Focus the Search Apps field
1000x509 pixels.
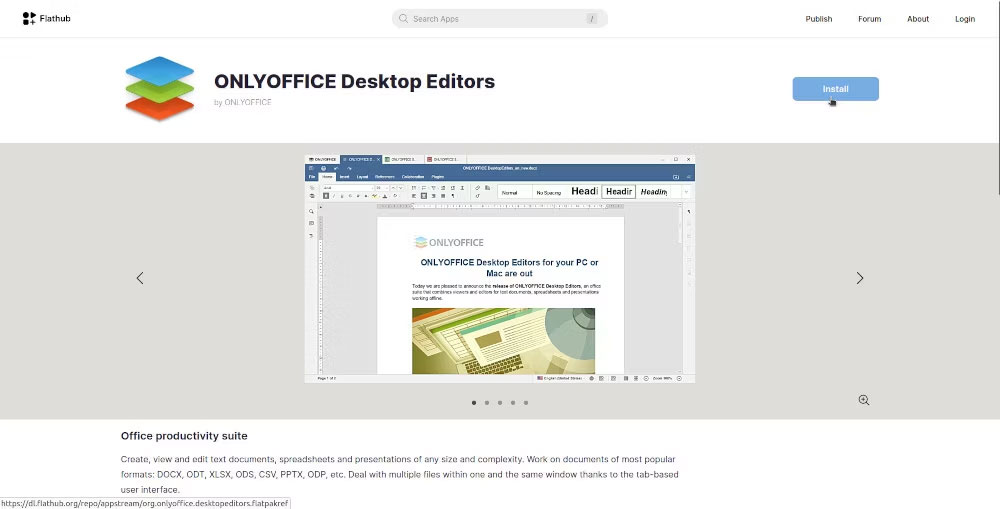499,18
